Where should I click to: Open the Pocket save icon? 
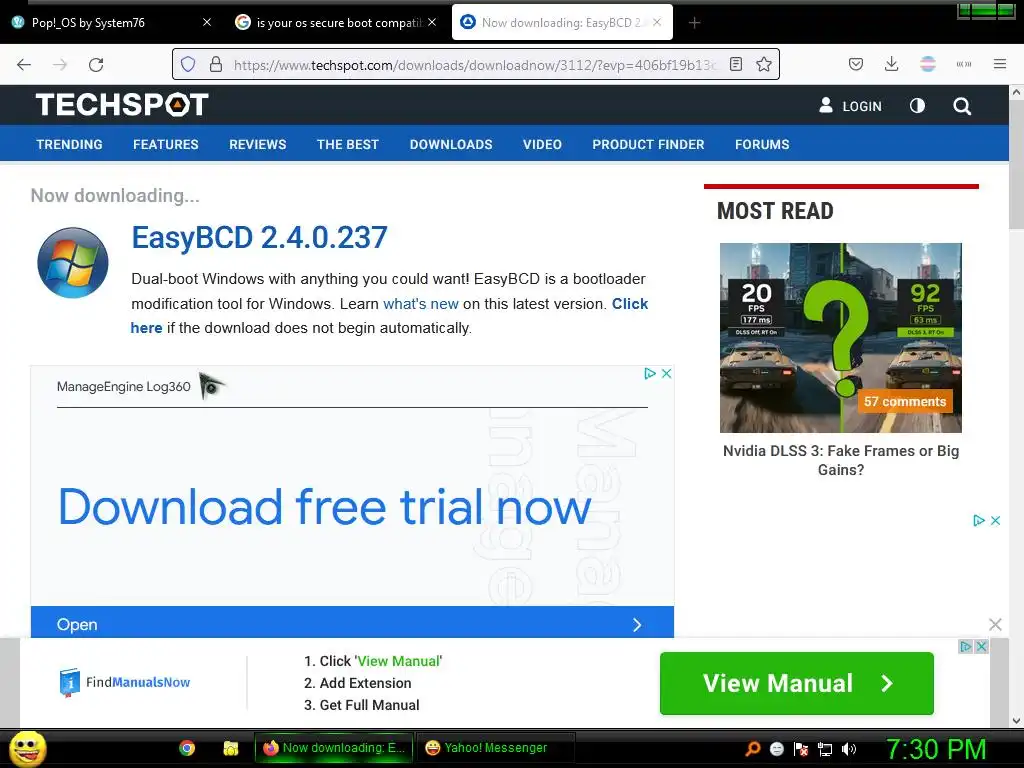click(856, 64)
